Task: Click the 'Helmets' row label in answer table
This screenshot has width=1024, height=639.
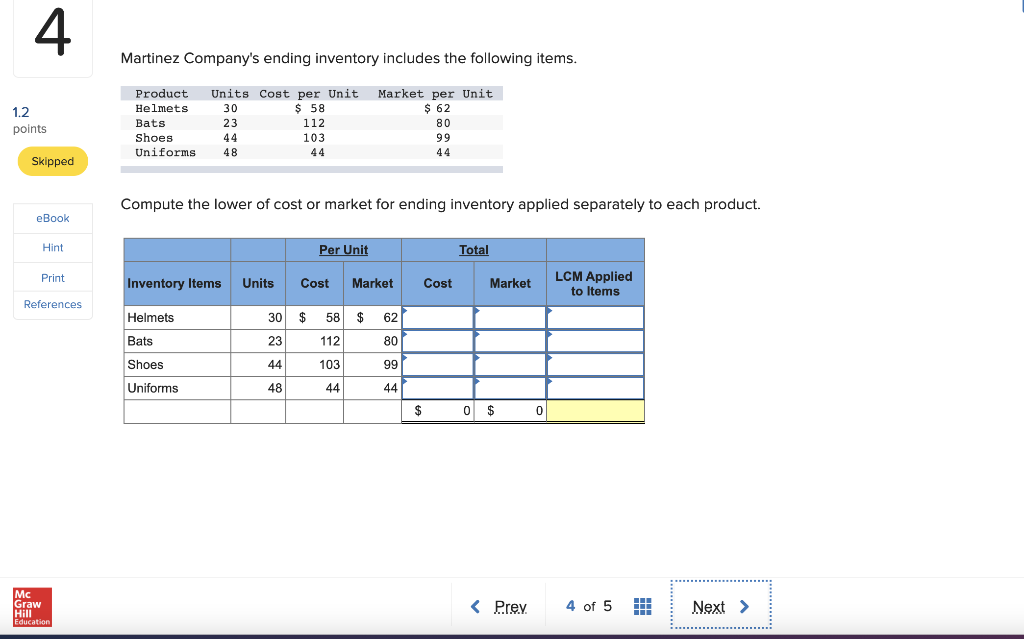Action: click(x=151, y=318)
